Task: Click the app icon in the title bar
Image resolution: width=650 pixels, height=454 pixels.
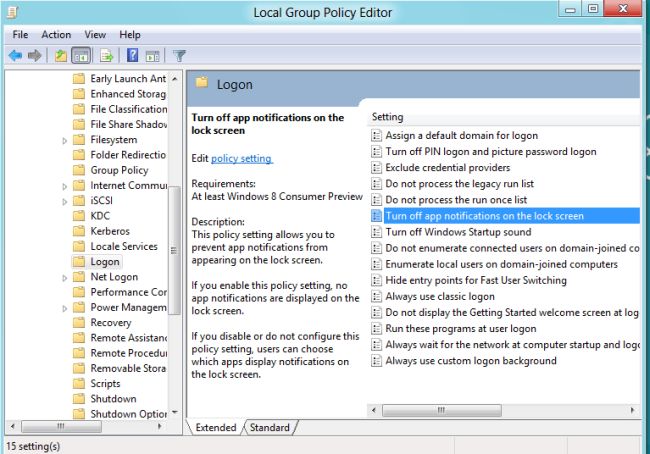Action: click(x=12, y=12)
